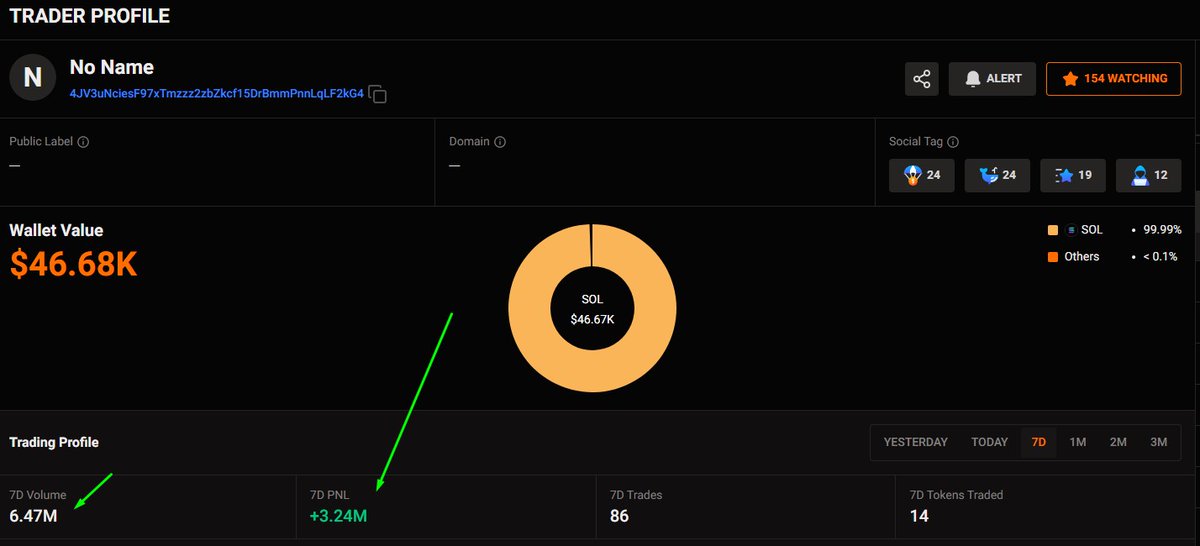Switch trading profile to YESTERDAY
1200x546 pixels.
pos(915,442)
